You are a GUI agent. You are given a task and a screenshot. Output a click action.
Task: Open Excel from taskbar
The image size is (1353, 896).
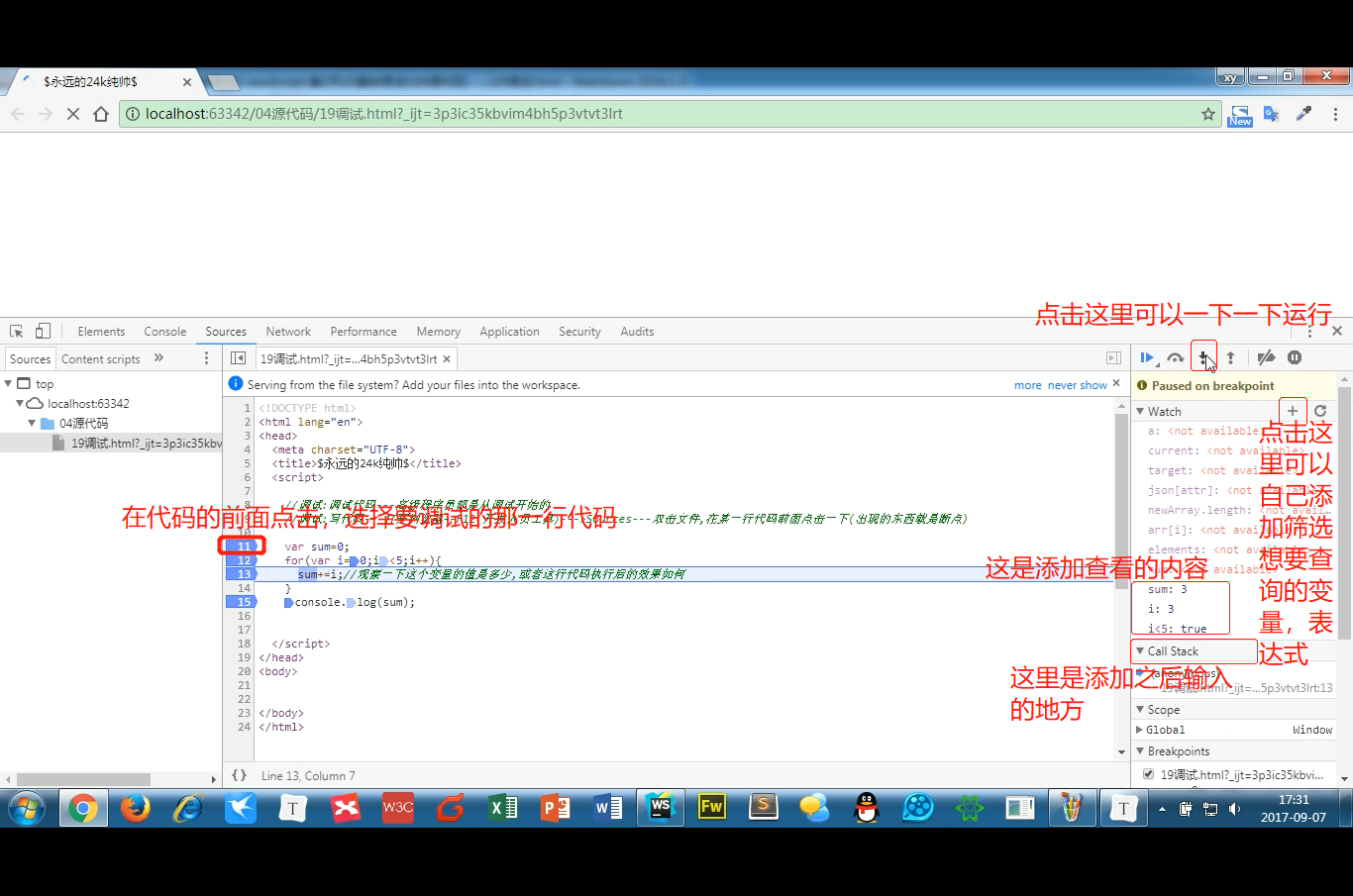point(503,809)
